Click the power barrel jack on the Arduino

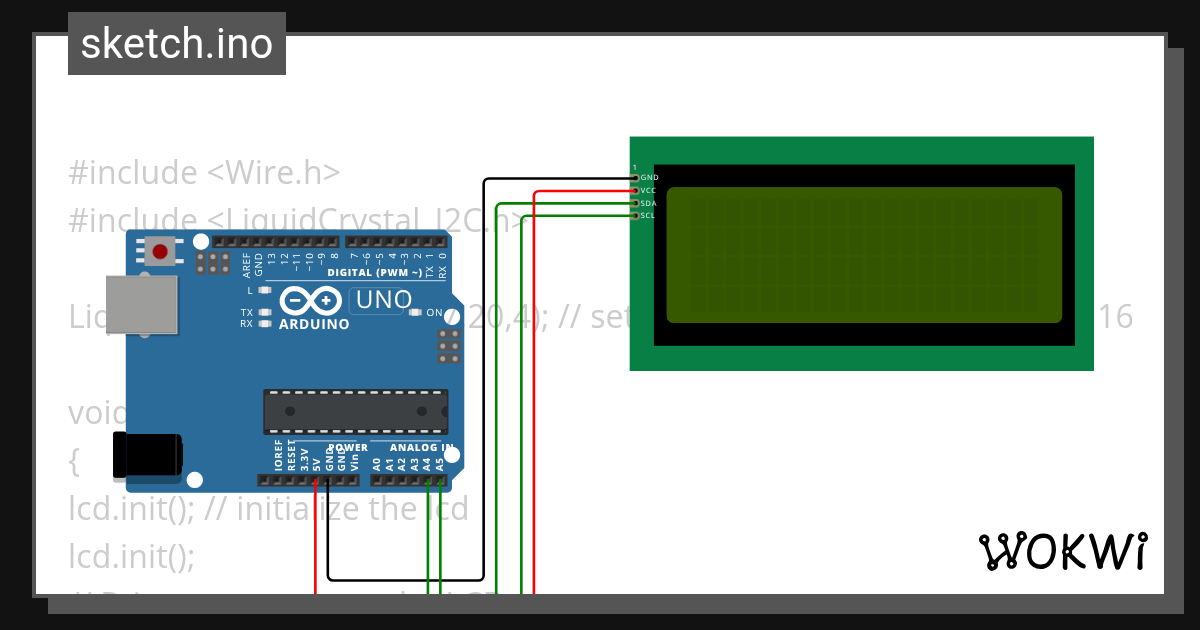(150, 455)
